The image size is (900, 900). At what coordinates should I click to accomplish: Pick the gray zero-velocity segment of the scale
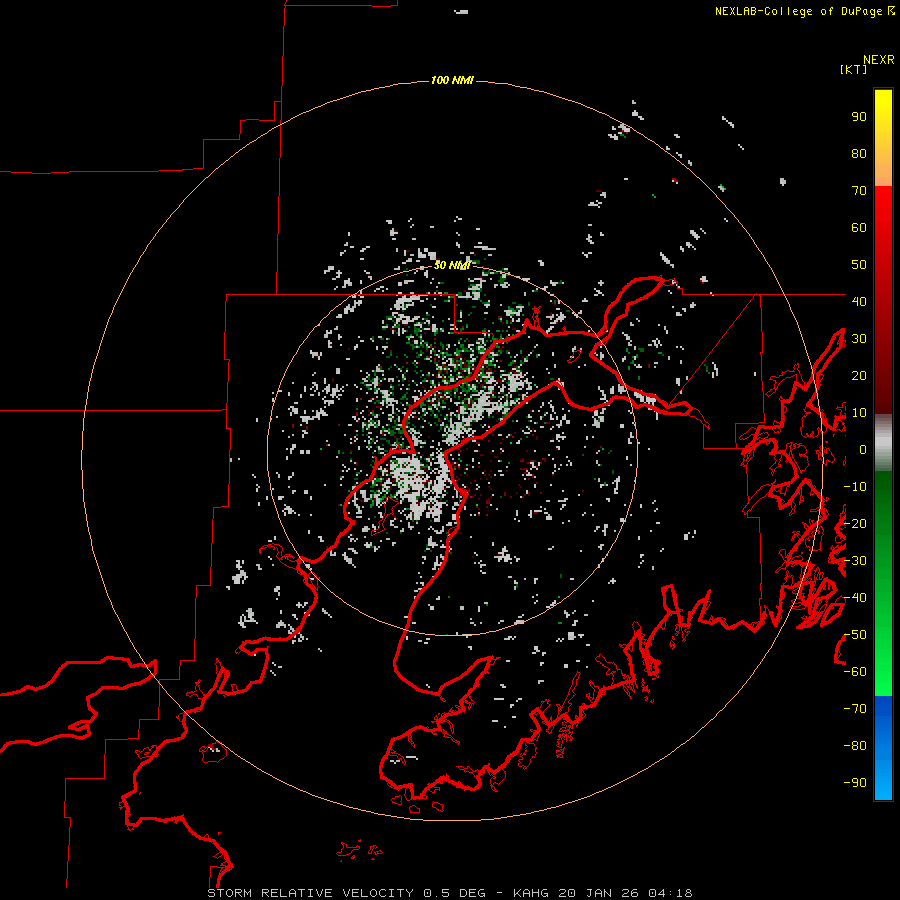(x=883, y=443)
